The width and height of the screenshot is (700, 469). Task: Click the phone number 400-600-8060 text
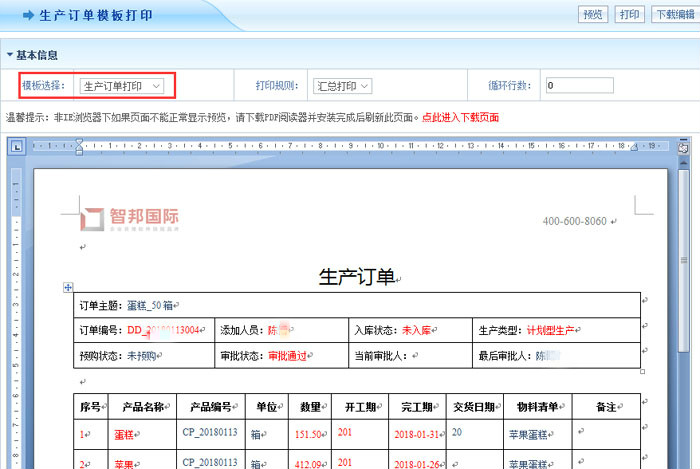[x=574, y=221]
